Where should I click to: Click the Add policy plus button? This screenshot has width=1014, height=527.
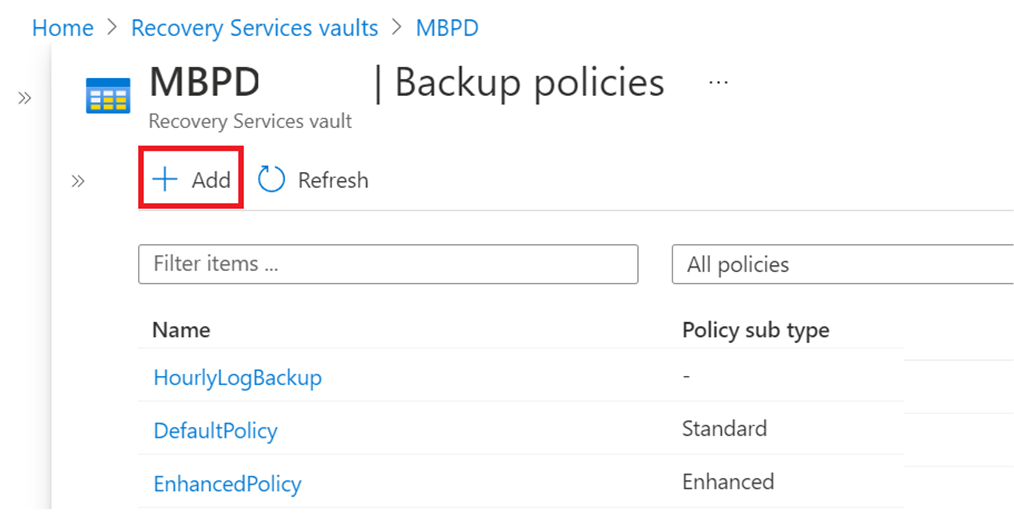click(x=191, y=180)
